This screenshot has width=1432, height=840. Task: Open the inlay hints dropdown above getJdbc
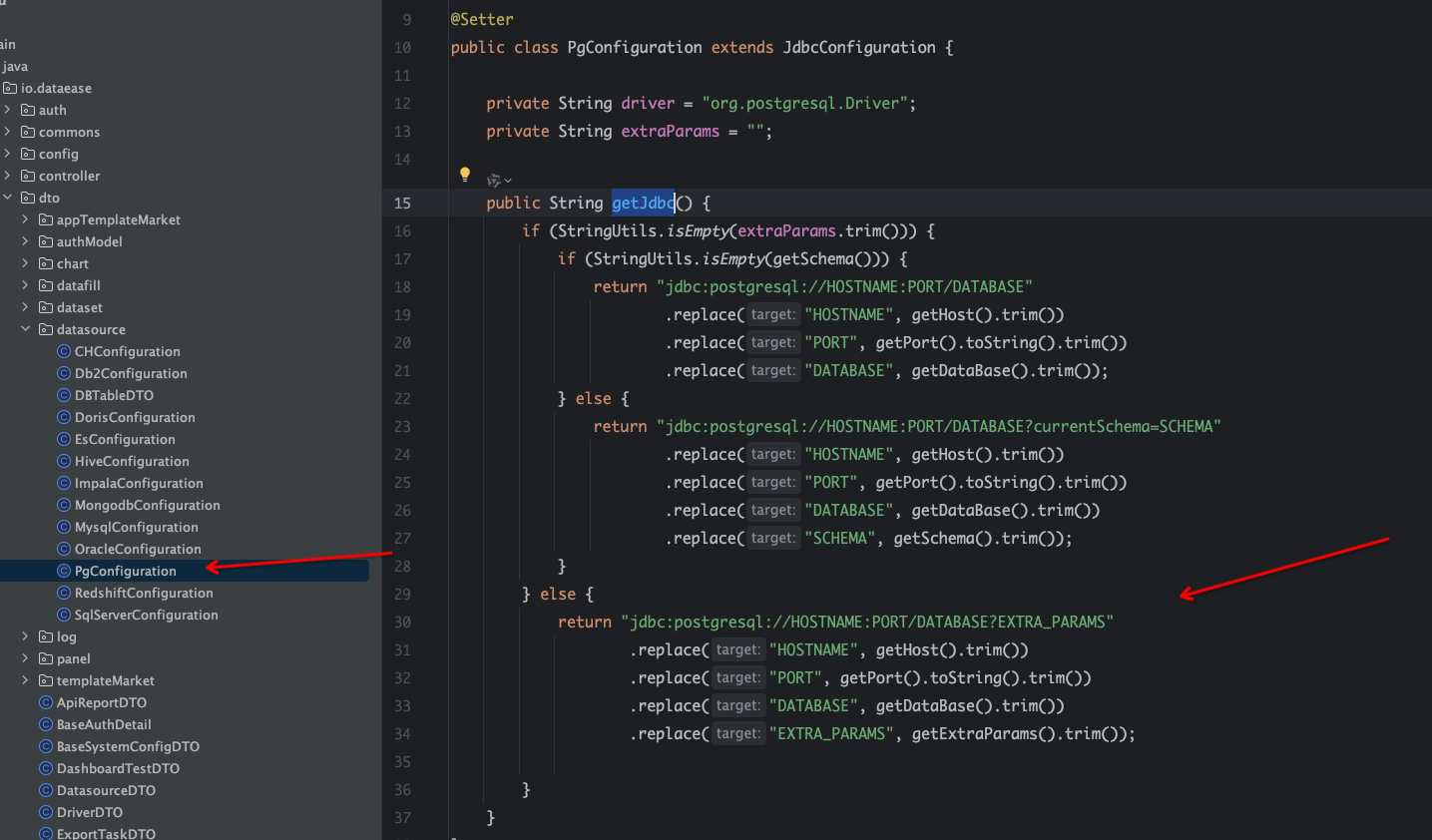coord(499,181)
